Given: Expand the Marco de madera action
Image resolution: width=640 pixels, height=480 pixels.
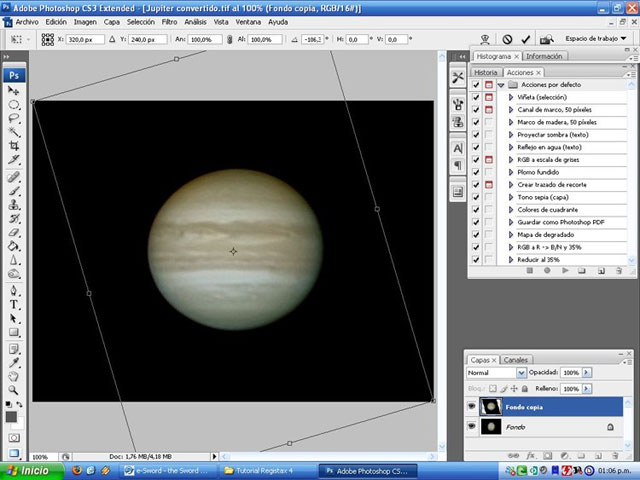Looking at the screenshot, I should (511, 122).
